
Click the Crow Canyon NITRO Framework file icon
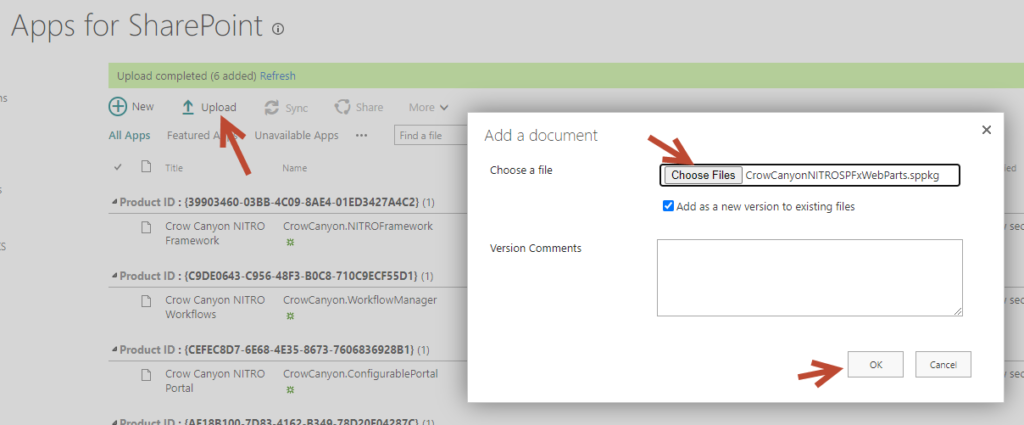147,227
